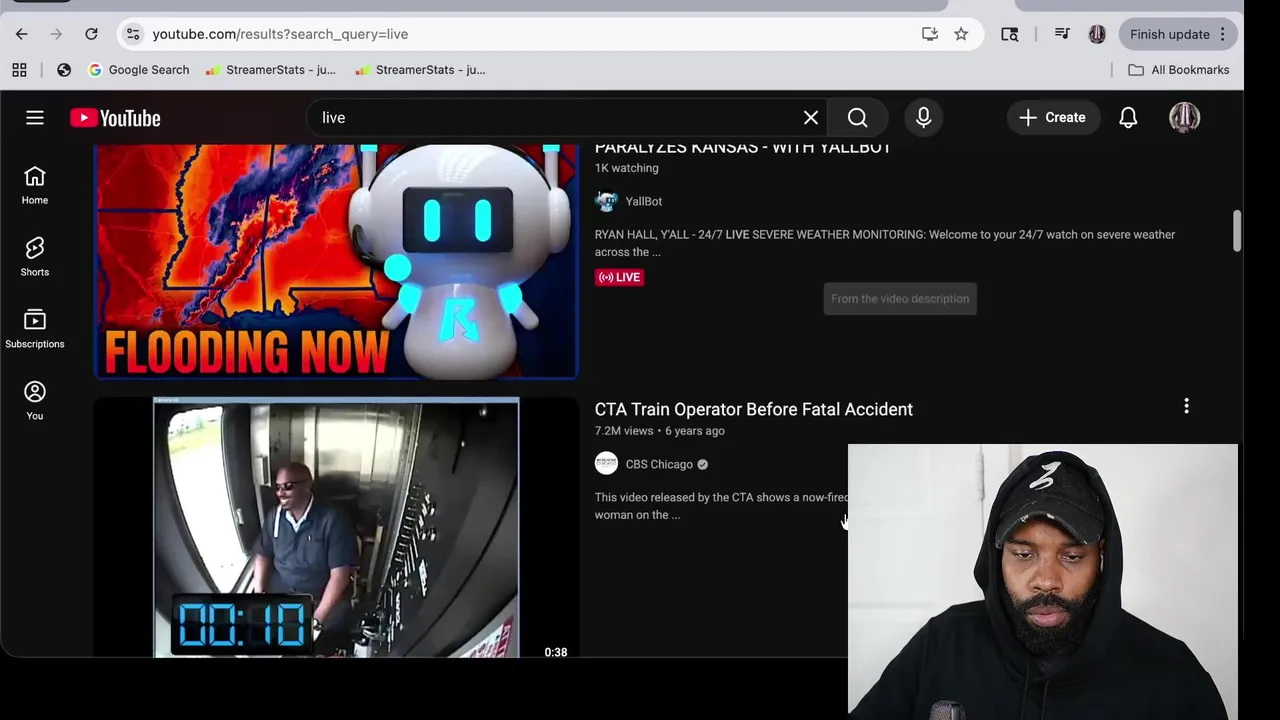This screenshot has height=720, width=1280.
Task: Go back with browser back arrow
Action: 21,34
